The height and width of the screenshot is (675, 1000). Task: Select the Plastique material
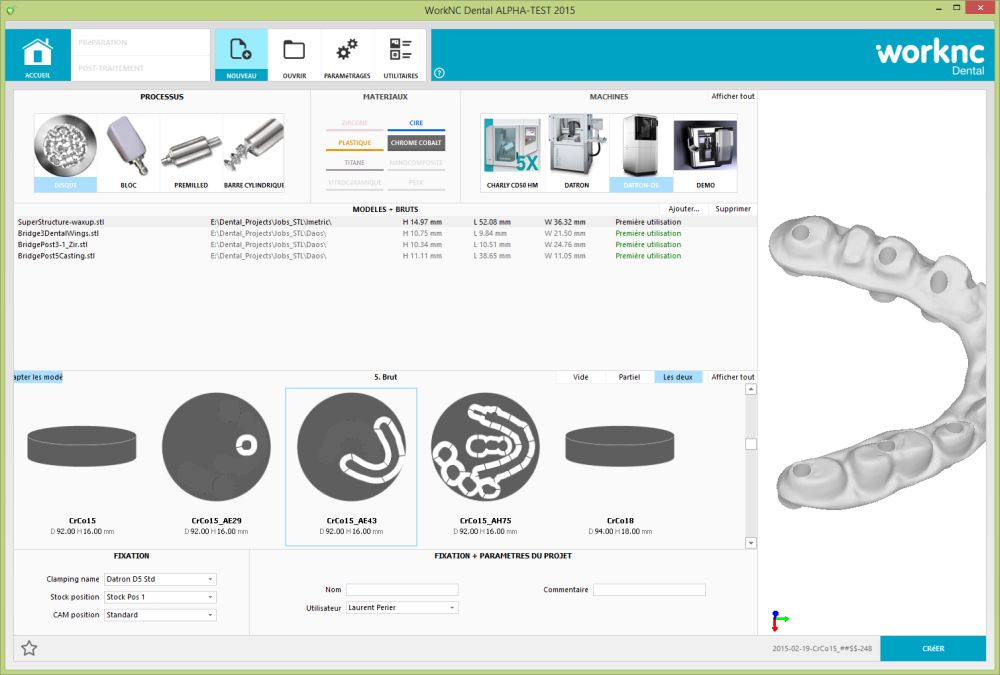tap(355, 143)
